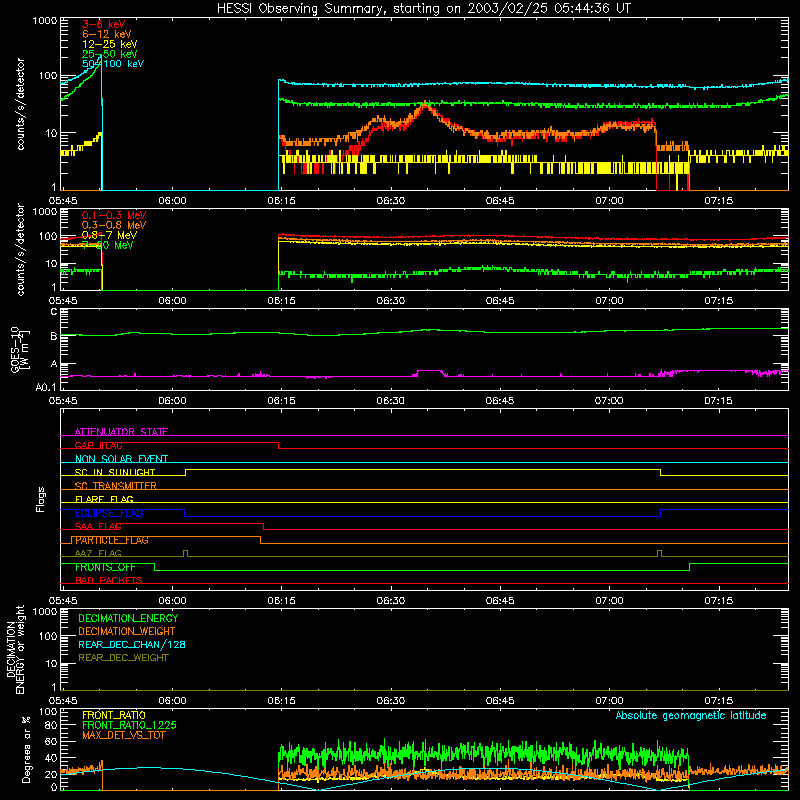800x800 pixels.
Task: Click the SC_IN_SUNLIGHT flag label
Action: click(115, 472)
